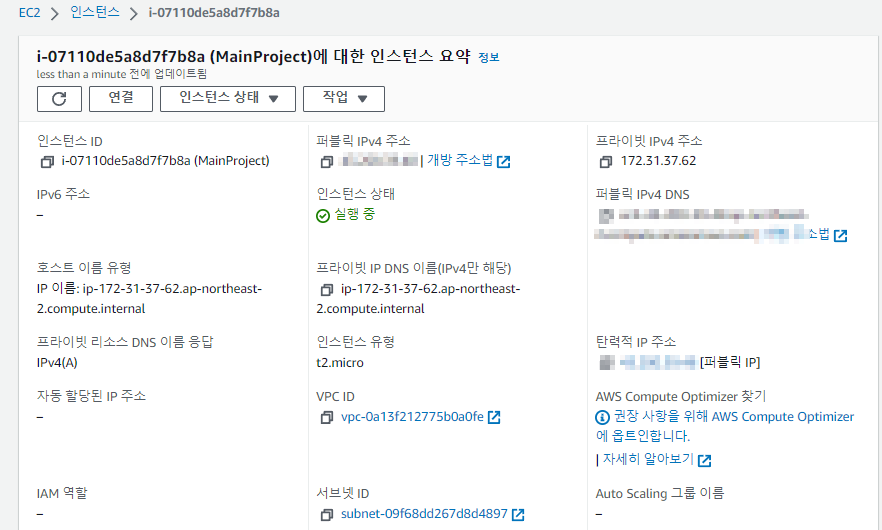The image size is (882, 530).
Task: Go to EC2 breadcrumb
Action: pos(29,12)
